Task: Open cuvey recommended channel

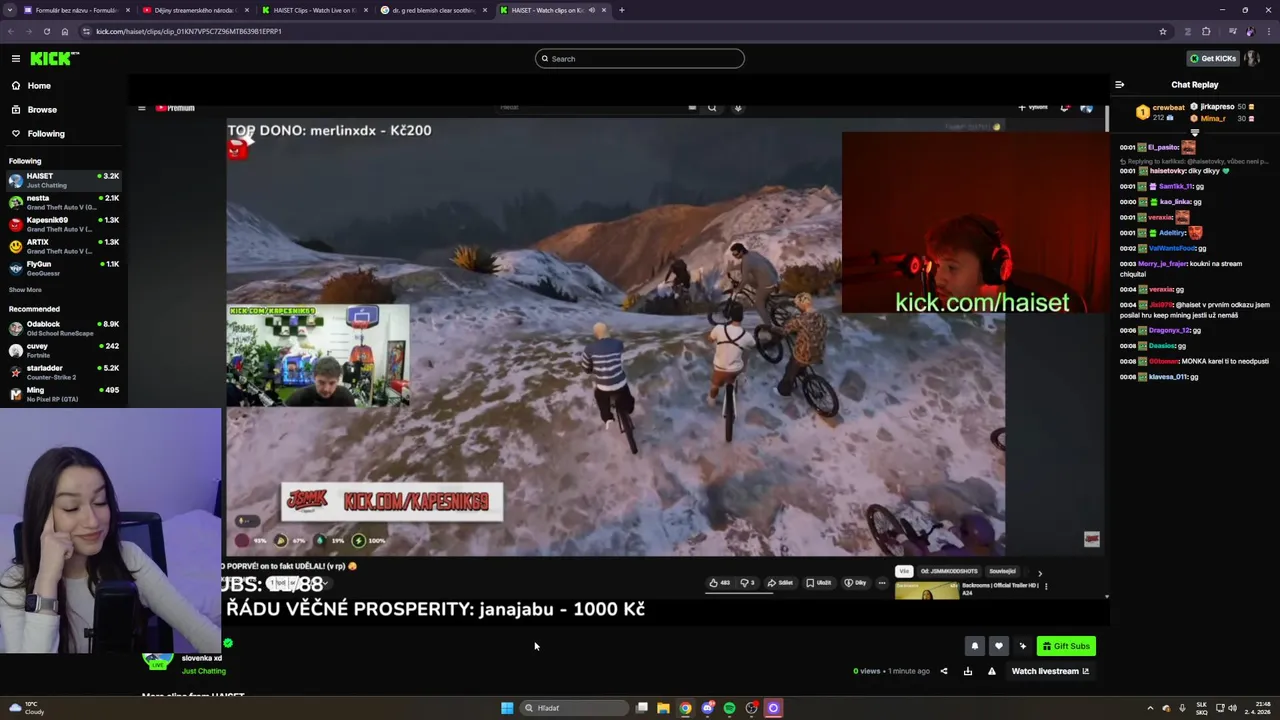Action: click(64, 350)
